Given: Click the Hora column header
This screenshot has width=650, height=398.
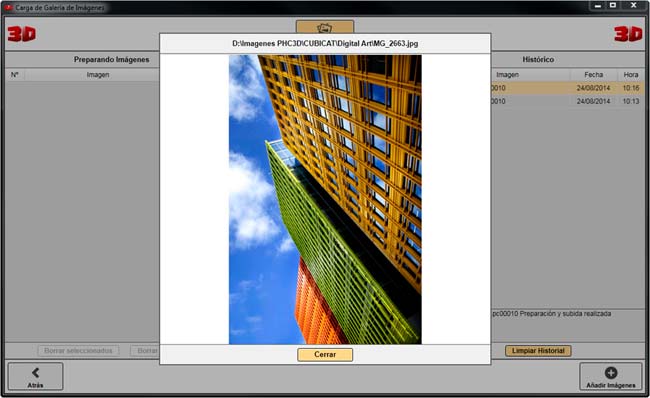Looking at the screenshot, I should [631, 75].
